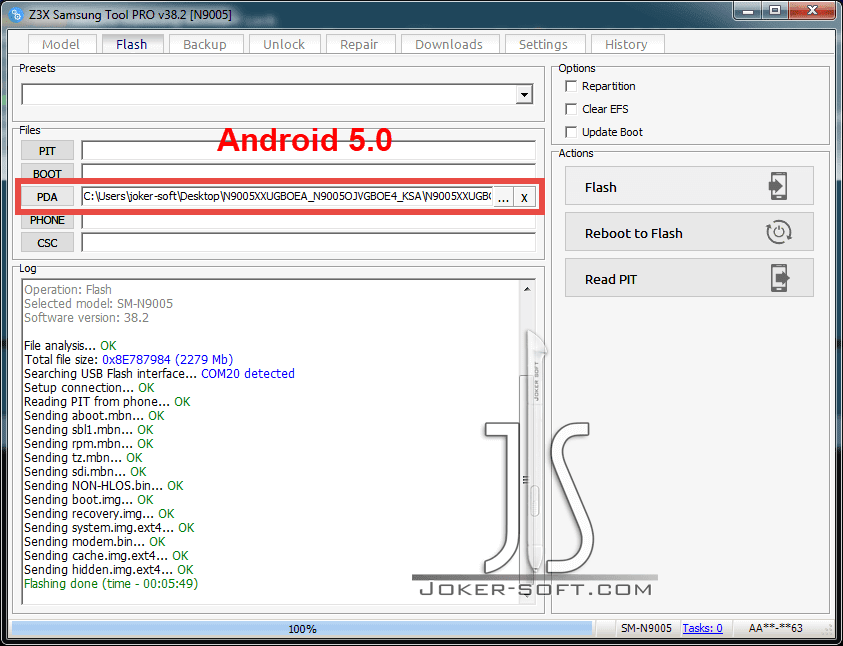Click the phone arrow icon on Flash button

[778, 186]
